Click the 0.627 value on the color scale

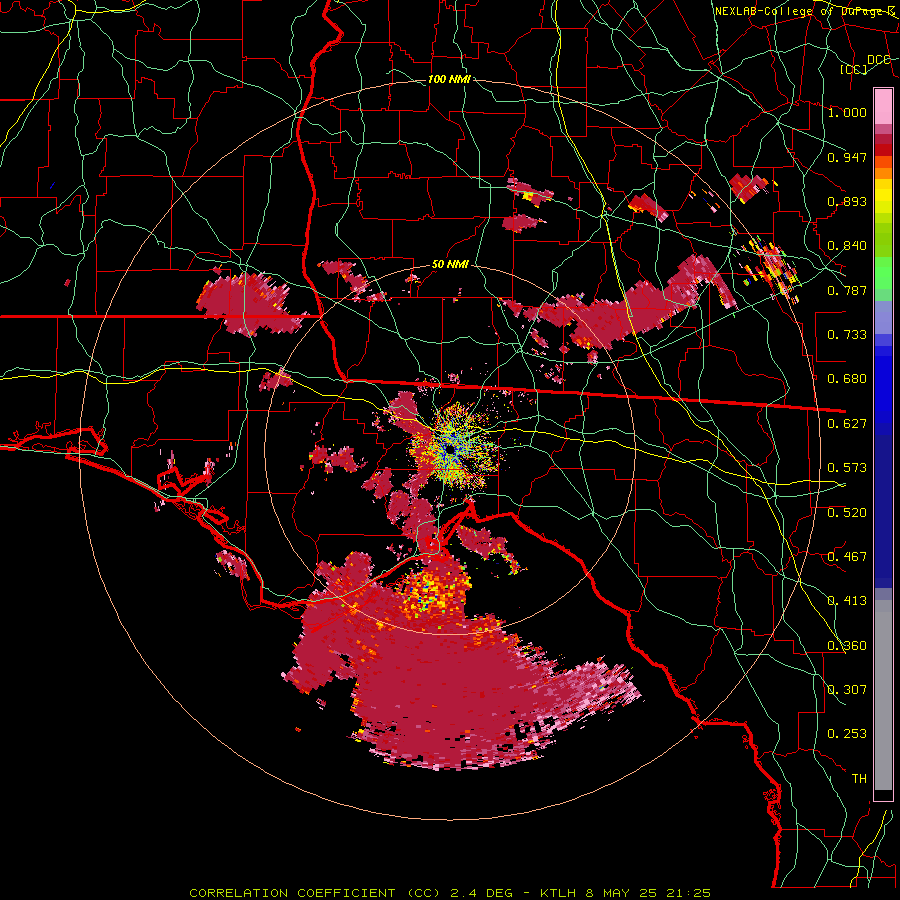(847, 424)
